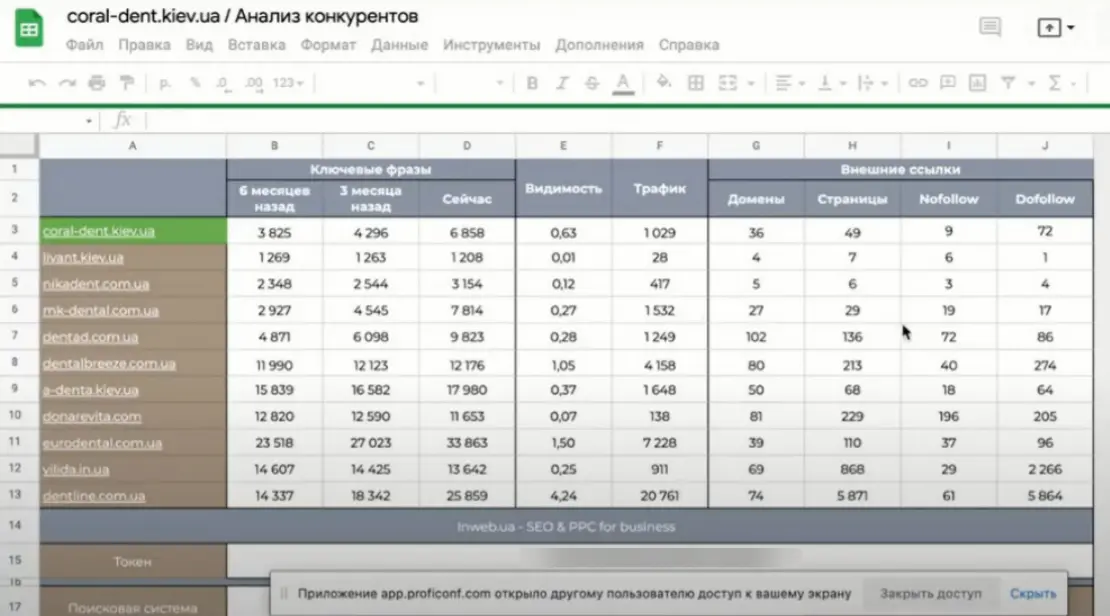1110x616 pixels.
Task: Click the Трафик header cell
Action: tap(659, 188)
